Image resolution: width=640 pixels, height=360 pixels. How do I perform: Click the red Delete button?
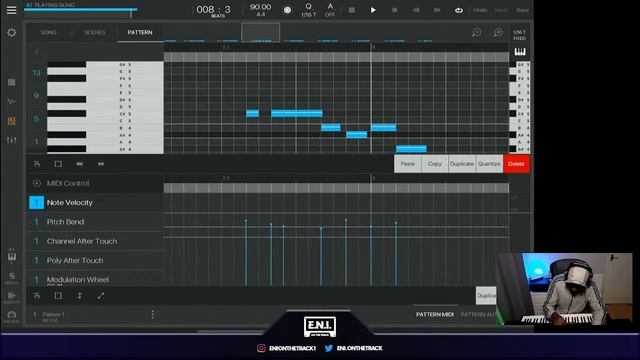[516, 164]
